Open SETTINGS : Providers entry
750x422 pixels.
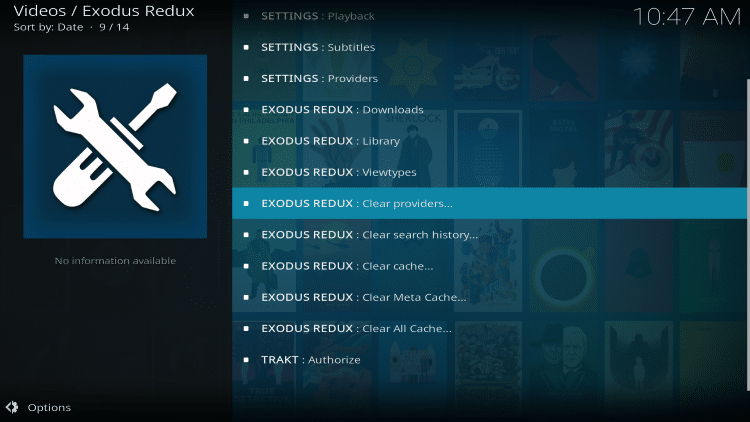pos(489,78)
